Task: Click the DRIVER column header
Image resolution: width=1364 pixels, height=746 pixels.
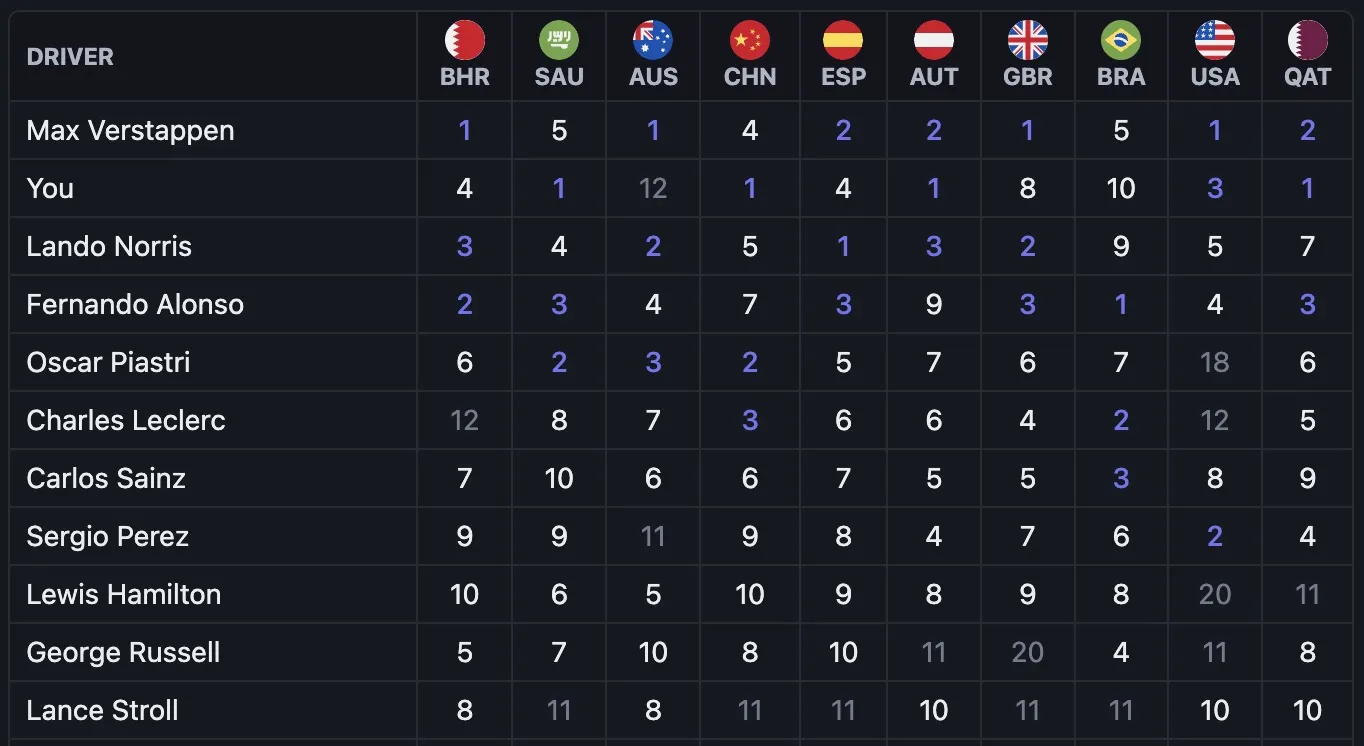Action: 70,57
